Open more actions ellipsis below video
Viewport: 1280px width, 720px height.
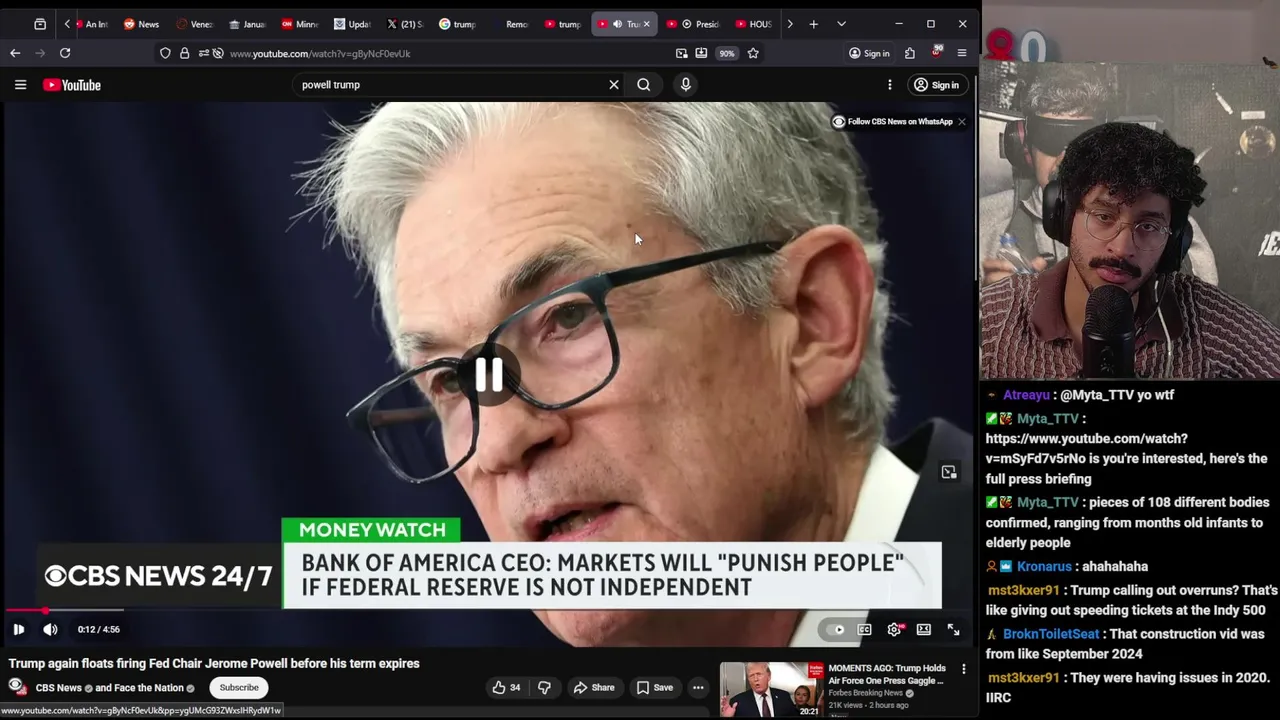[x=698, y=688]
